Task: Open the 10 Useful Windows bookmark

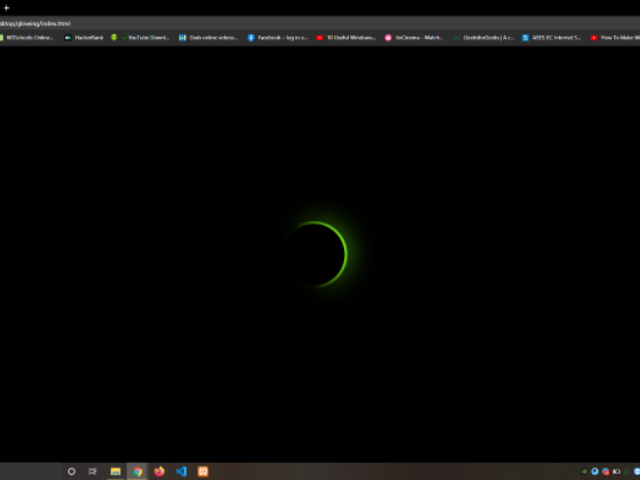Action: tap(346, 37)
